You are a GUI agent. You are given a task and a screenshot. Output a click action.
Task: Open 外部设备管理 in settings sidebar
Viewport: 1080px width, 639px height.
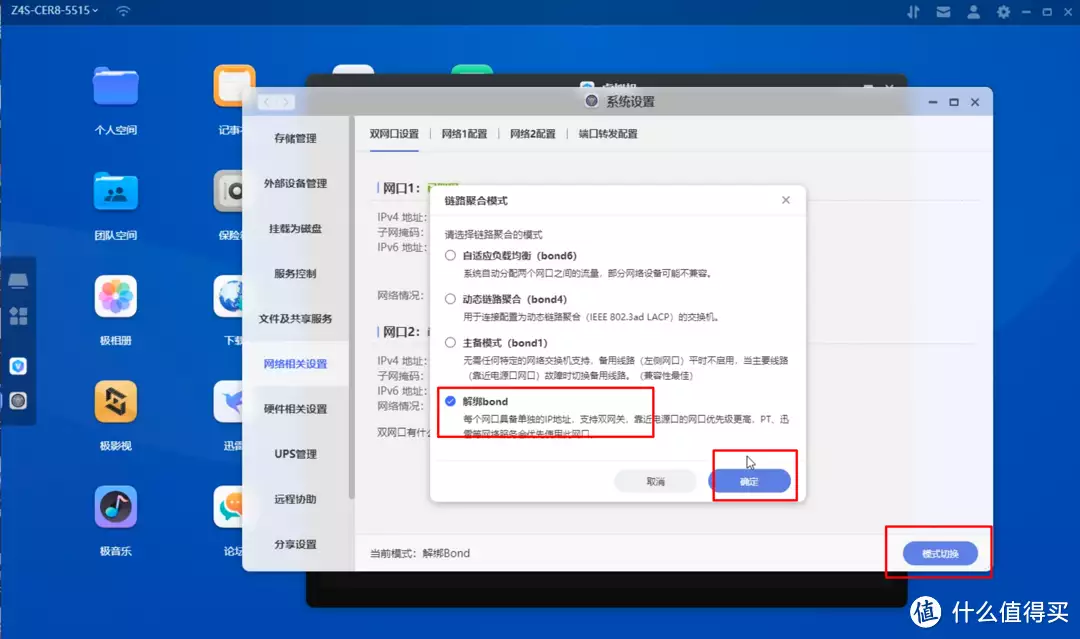295,183
